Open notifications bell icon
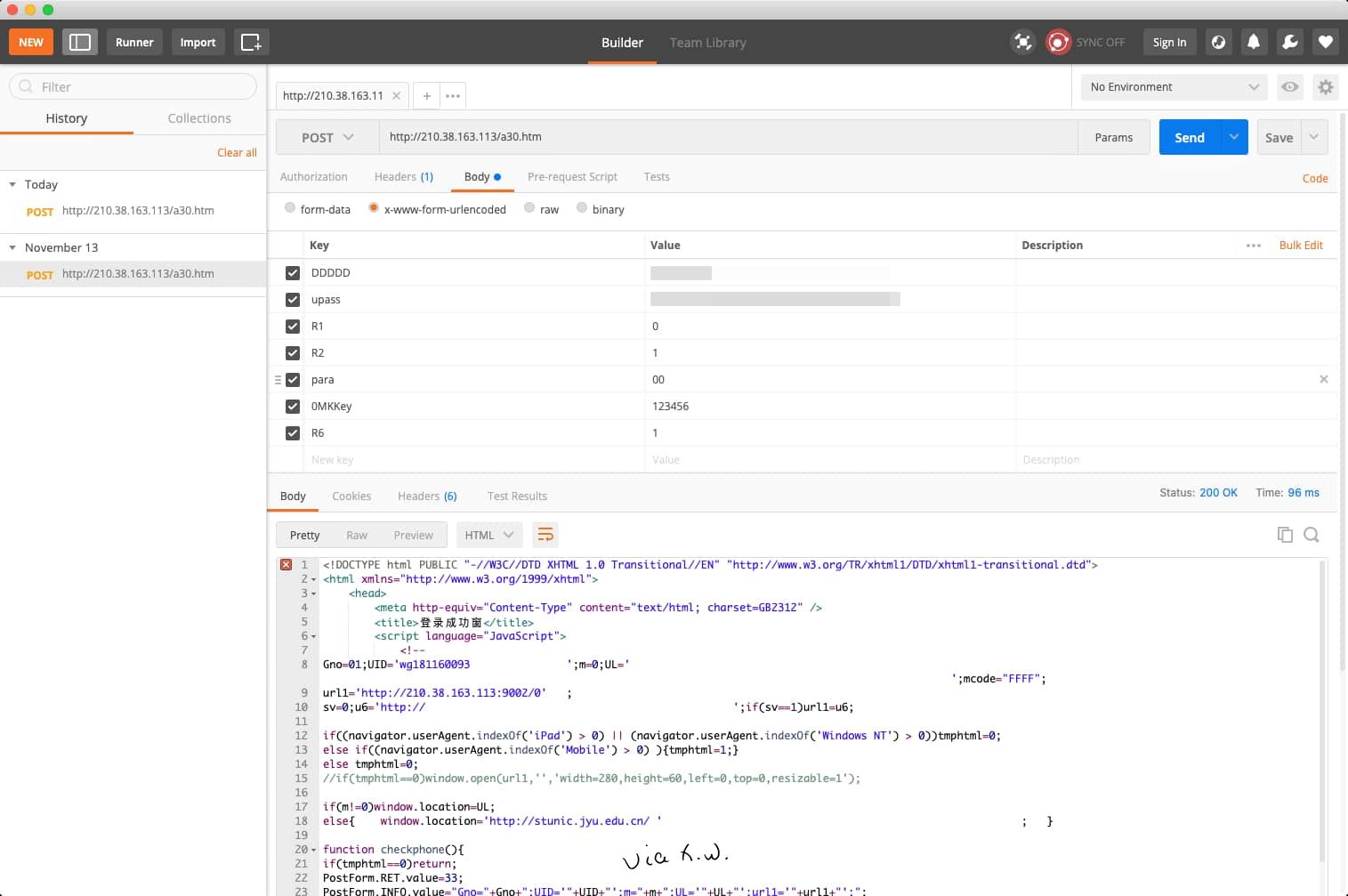Screen dimensions: 1348x896 (1254, 42)
